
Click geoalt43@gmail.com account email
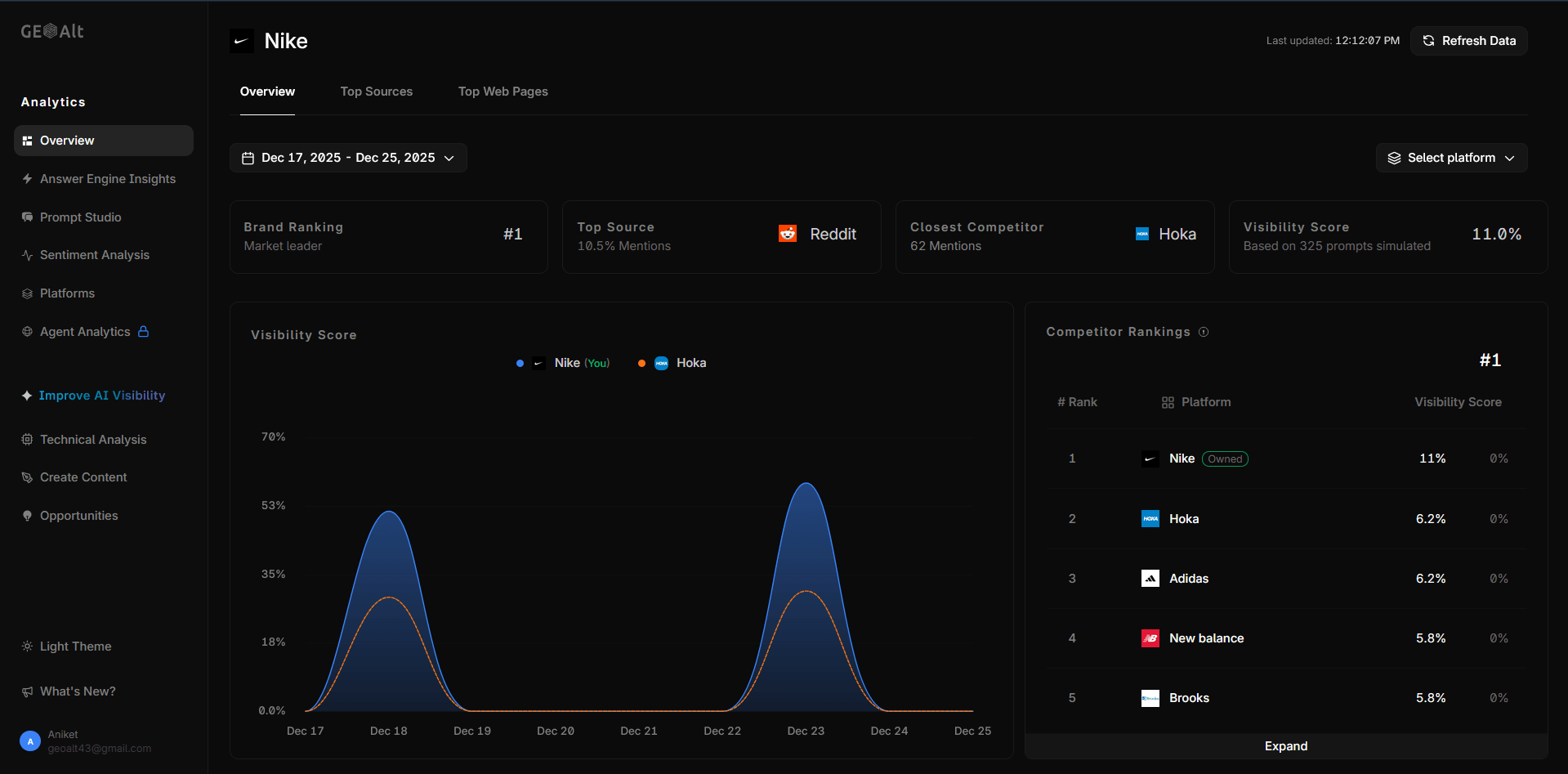100,749
